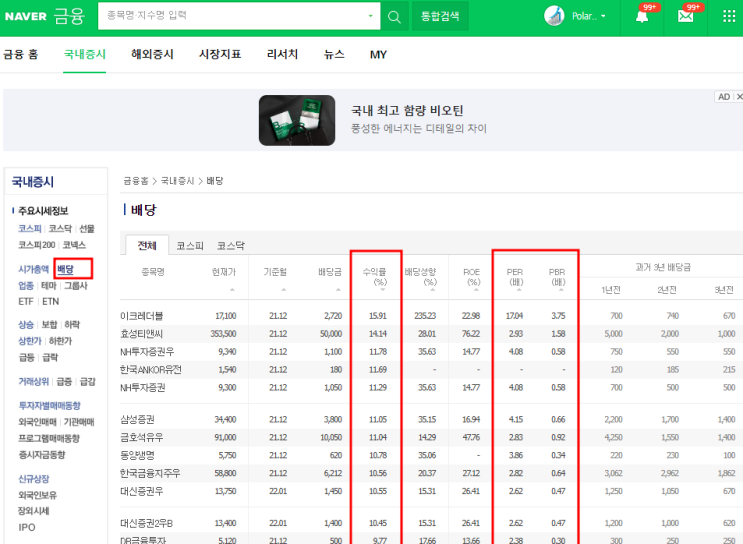Viewport: 743px width, 544px height.
Task: Open ETF sidebar link
Action: click(26, 302)
